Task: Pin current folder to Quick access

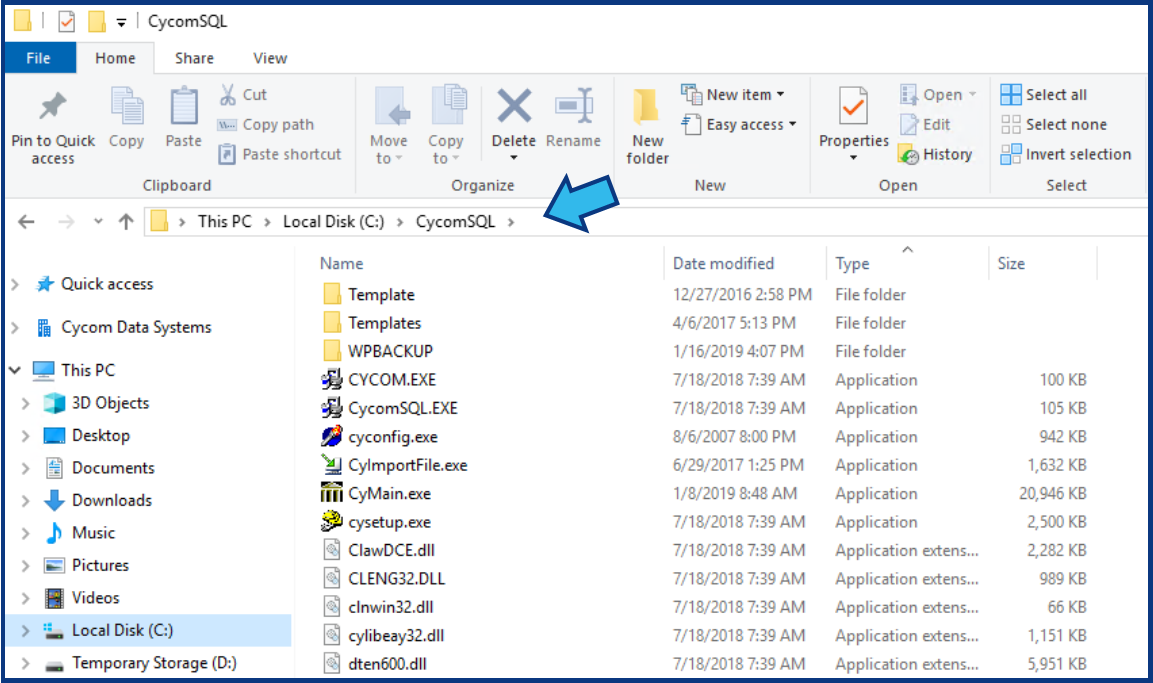Action: 52,123
